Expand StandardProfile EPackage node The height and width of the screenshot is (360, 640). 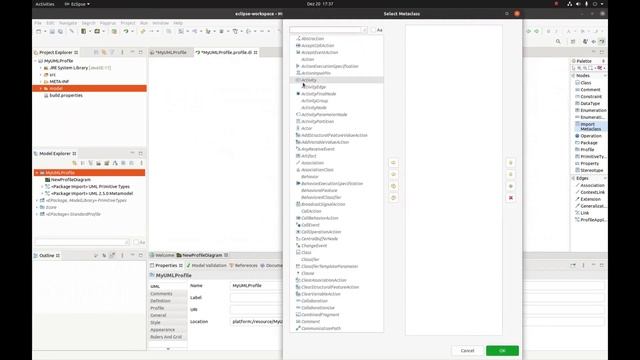37,214
